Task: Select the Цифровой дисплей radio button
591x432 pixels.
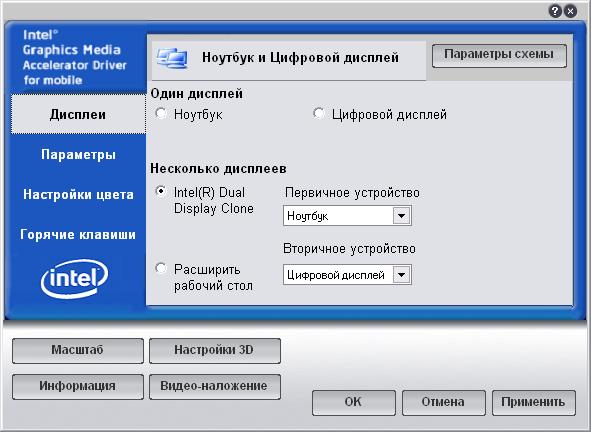Action: click(x=318, y=113)
